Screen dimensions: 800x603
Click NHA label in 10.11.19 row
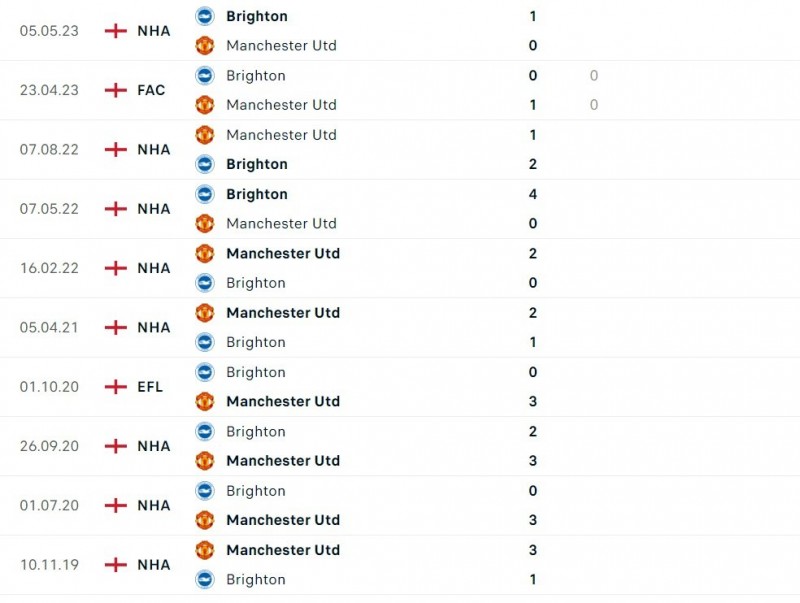tap(154, 565)
